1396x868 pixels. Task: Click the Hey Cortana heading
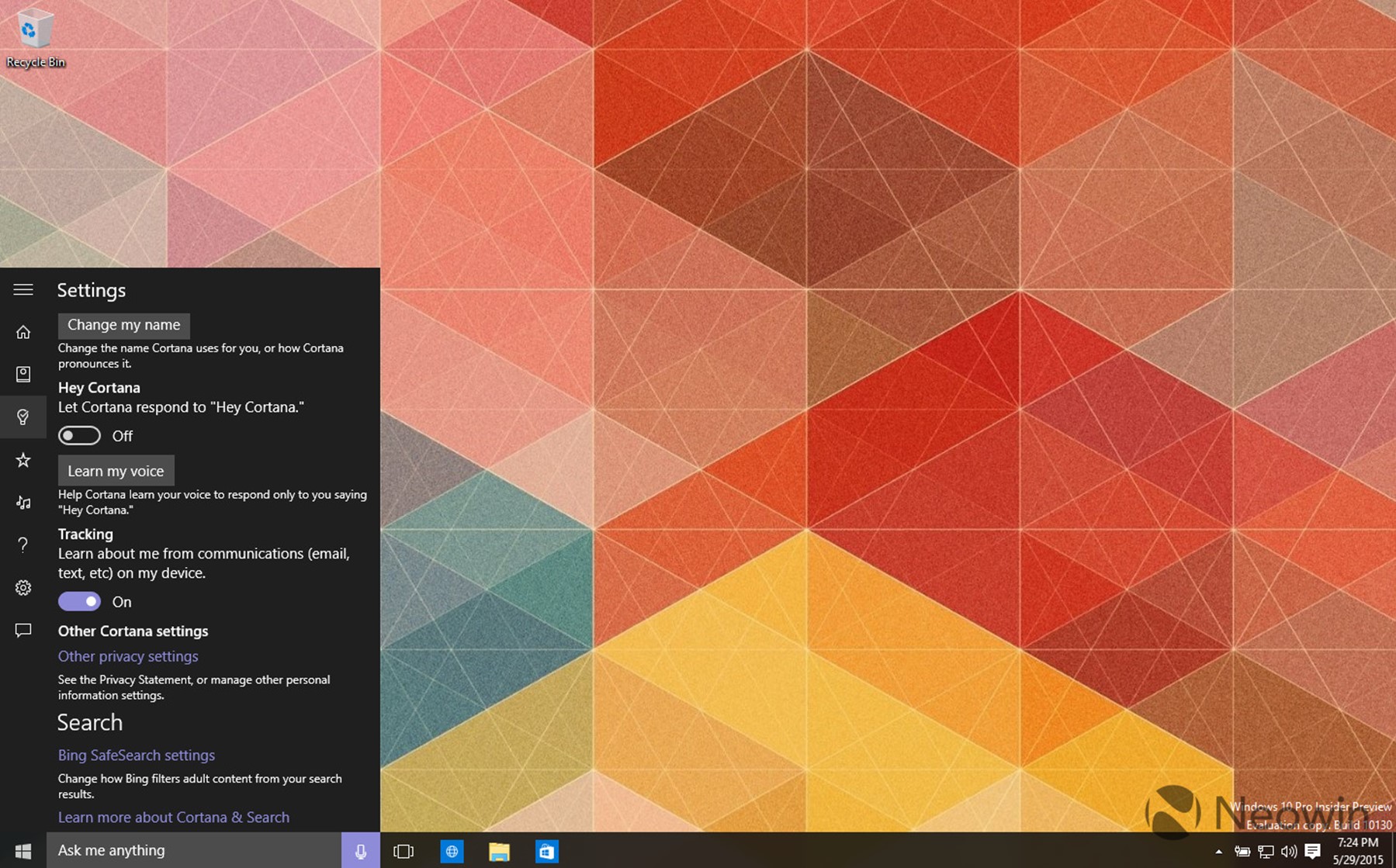click(99, 387)
